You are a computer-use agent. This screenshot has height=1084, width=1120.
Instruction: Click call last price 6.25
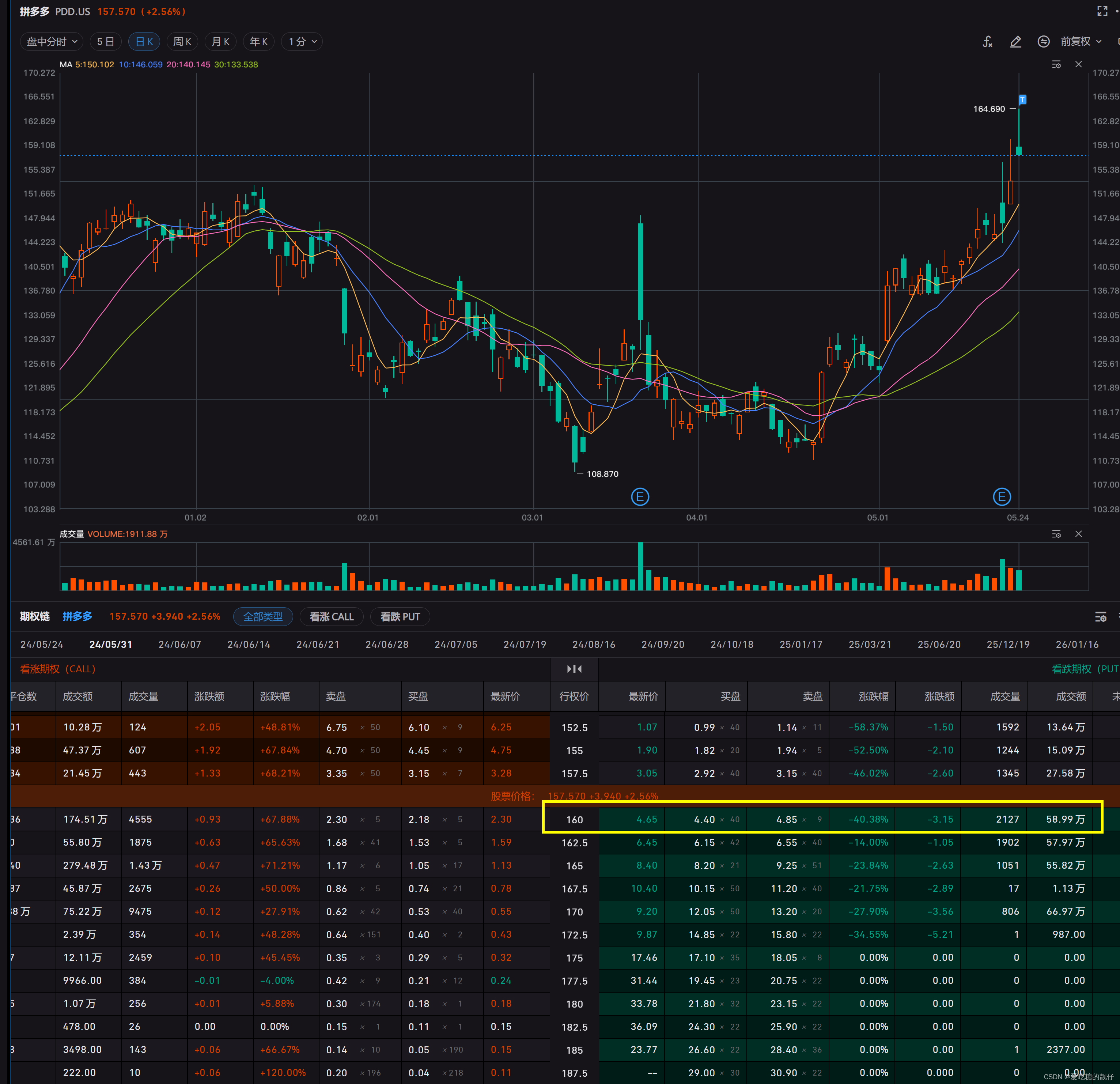point(501,728)
